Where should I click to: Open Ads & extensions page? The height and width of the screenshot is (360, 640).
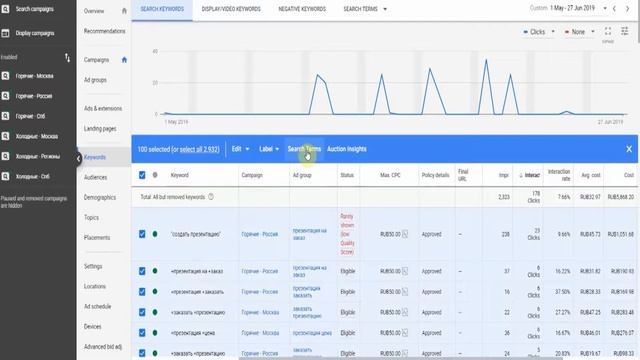click(103, 109)
